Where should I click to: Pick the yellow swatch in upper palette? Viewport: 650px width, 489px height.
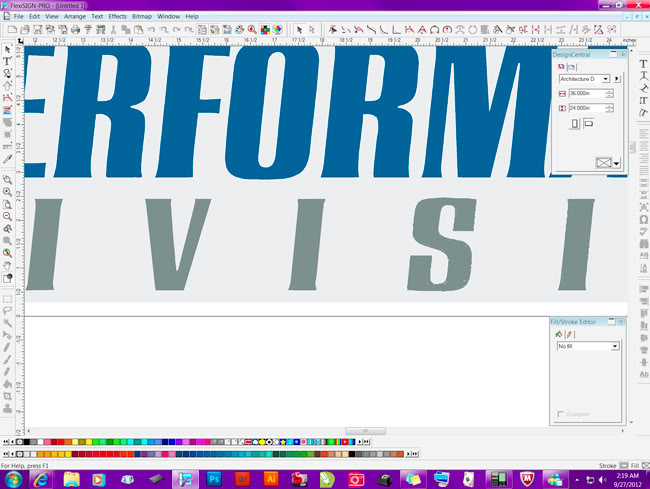point(88,442)
